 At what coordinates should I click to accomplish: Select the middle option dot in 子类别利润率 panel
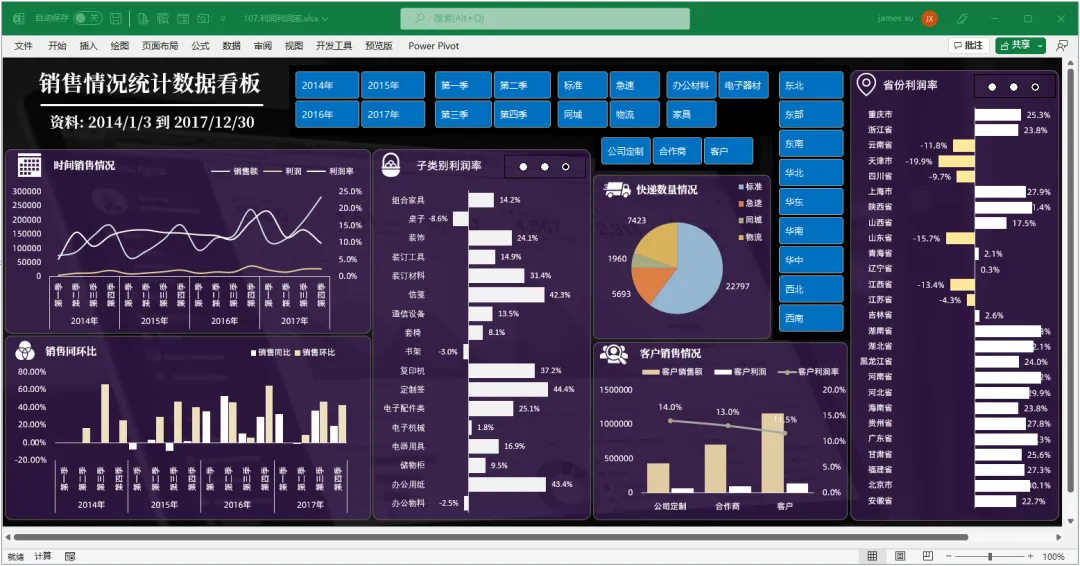tap(545, 167)
